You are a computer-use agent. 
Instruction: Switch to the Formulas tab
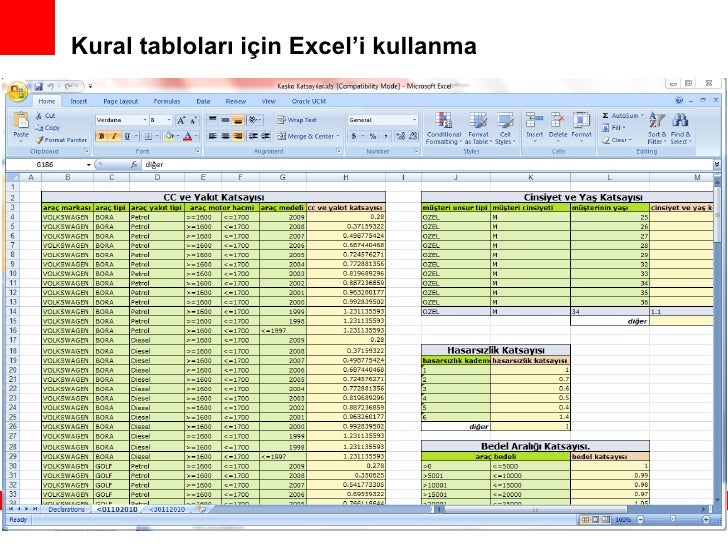[x=167, y=101]
